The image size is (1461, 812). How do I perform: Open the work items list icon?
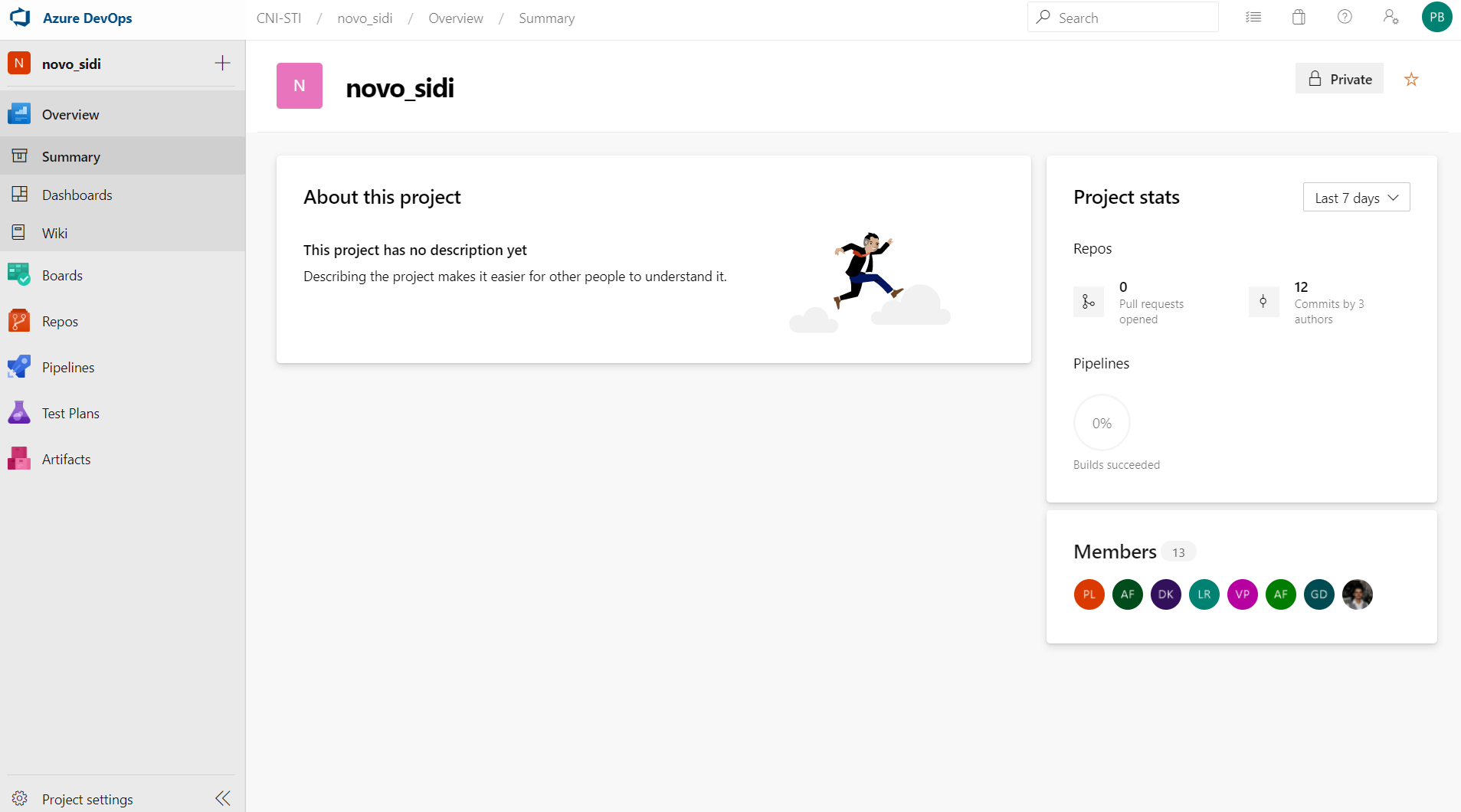click(x=1253, y=17)
